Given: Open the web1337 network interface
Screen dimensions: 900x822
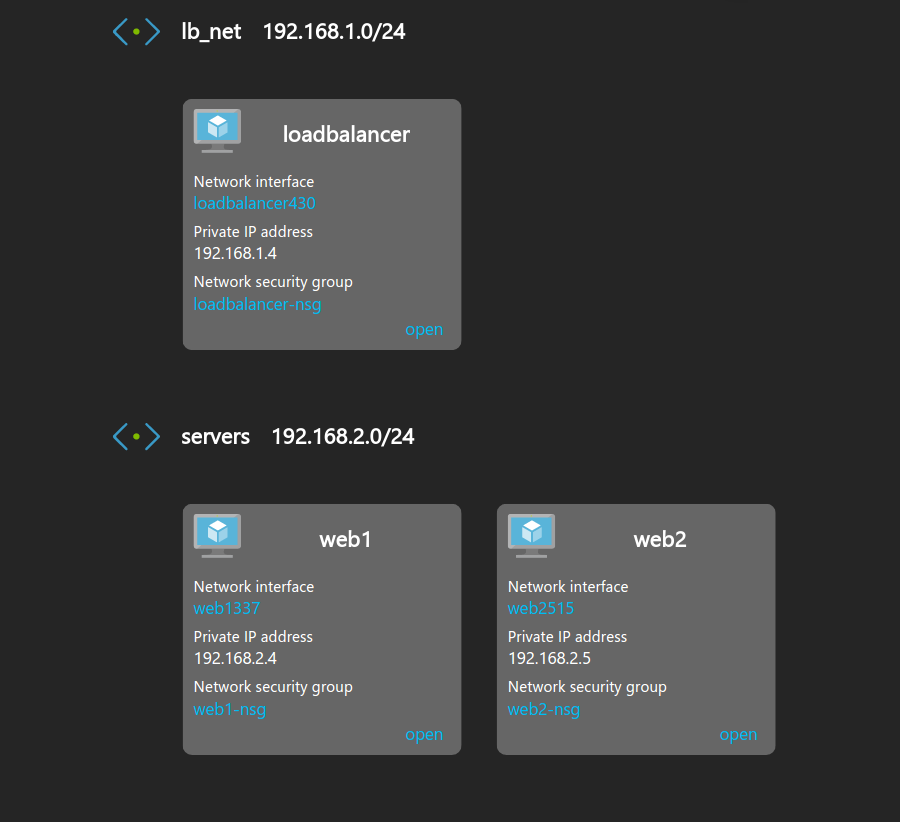Looking at the screenshot, I should pos(226,608).
